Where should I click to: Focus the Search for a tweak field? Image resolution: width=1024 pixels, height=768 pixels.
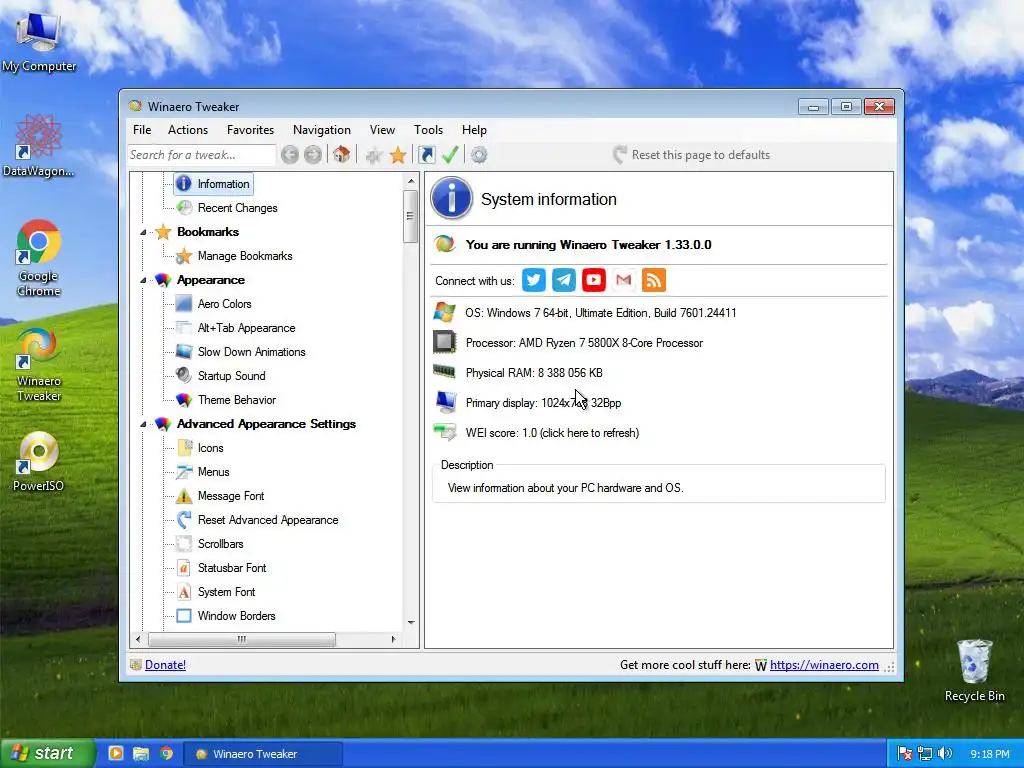[201, 155]
